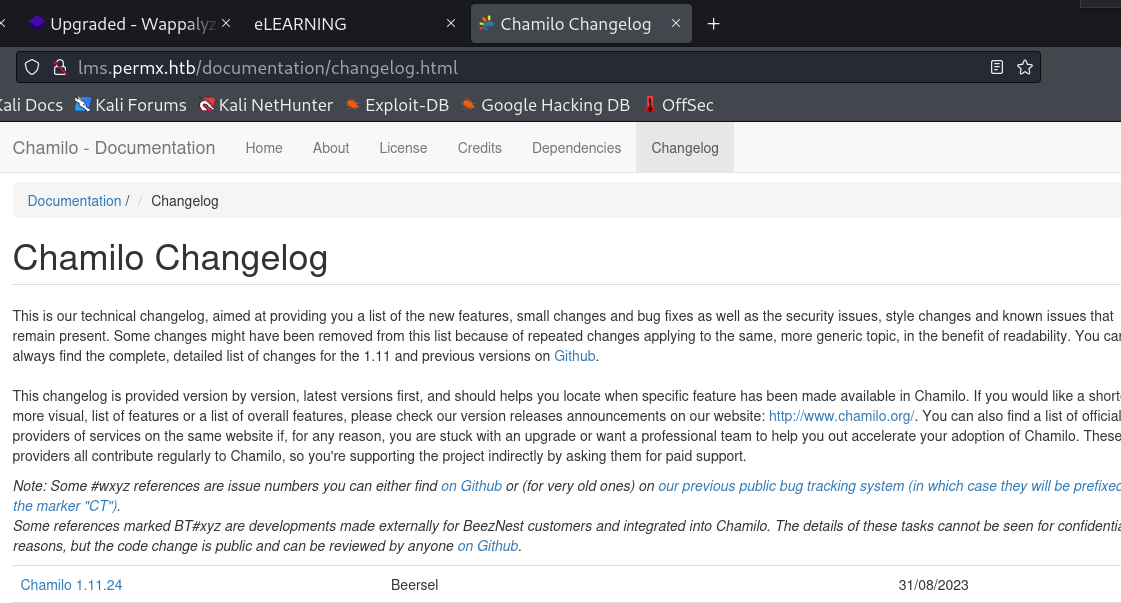Open the Credits navbar item
1121x603 pixels.
(480, 148)
